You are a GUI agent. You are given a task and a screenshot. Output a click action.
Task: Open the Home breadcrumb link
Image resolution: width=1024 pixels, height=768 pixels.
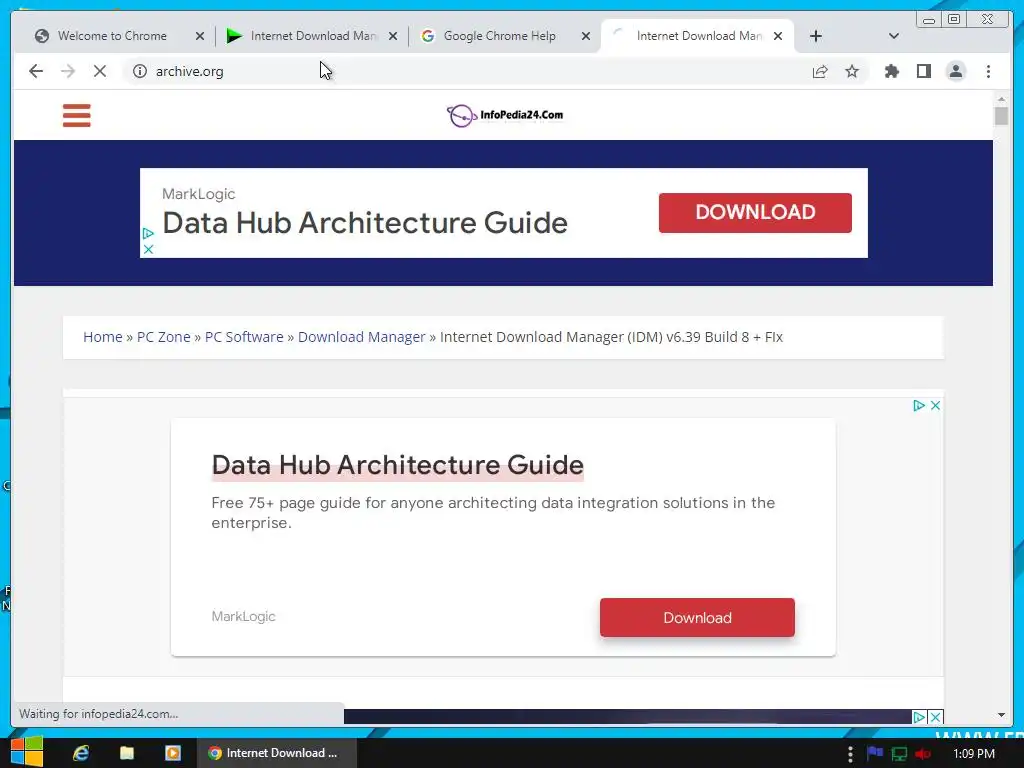[x=103, y=337]
